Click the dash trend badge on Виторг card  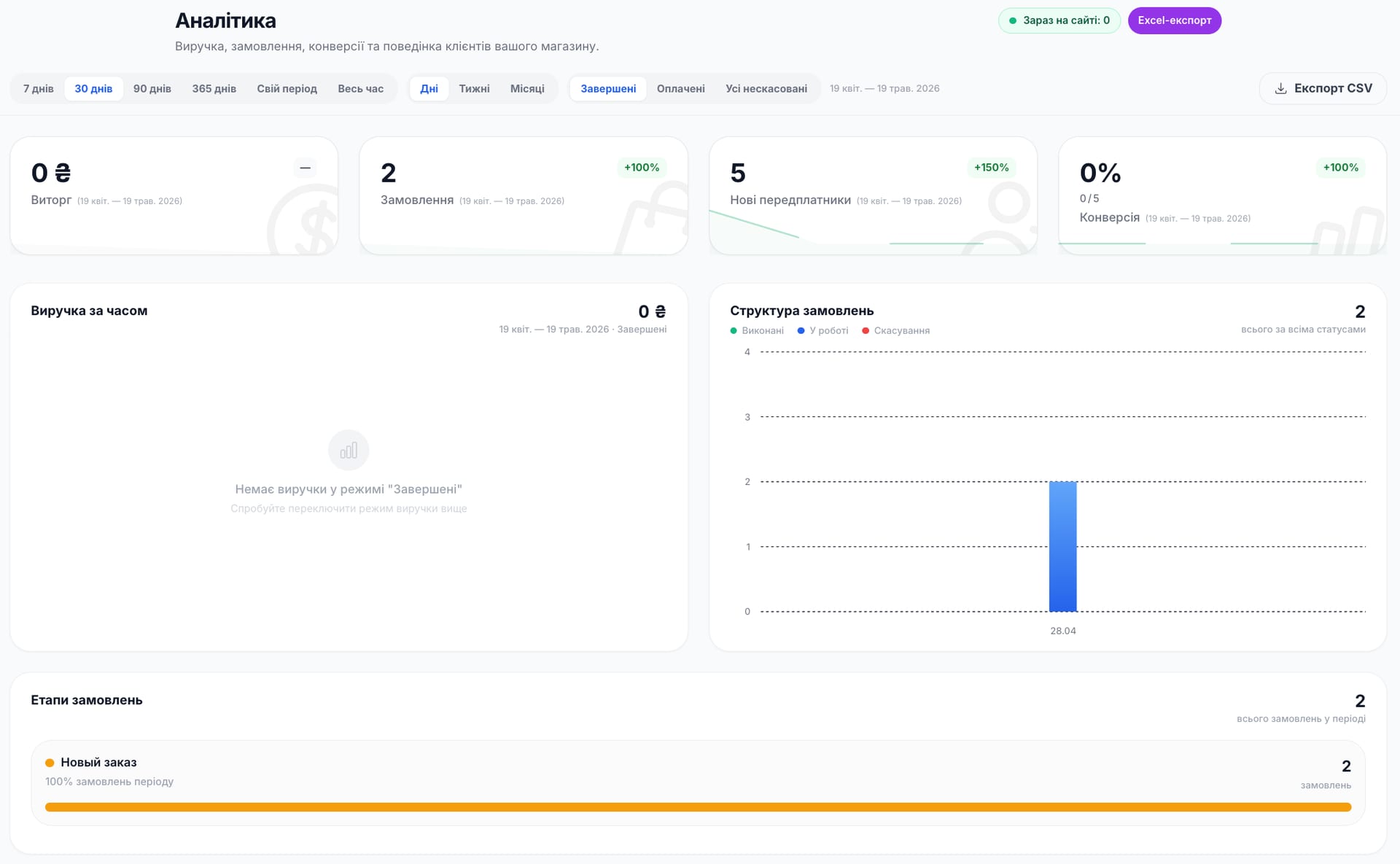(x=306, y=168)
